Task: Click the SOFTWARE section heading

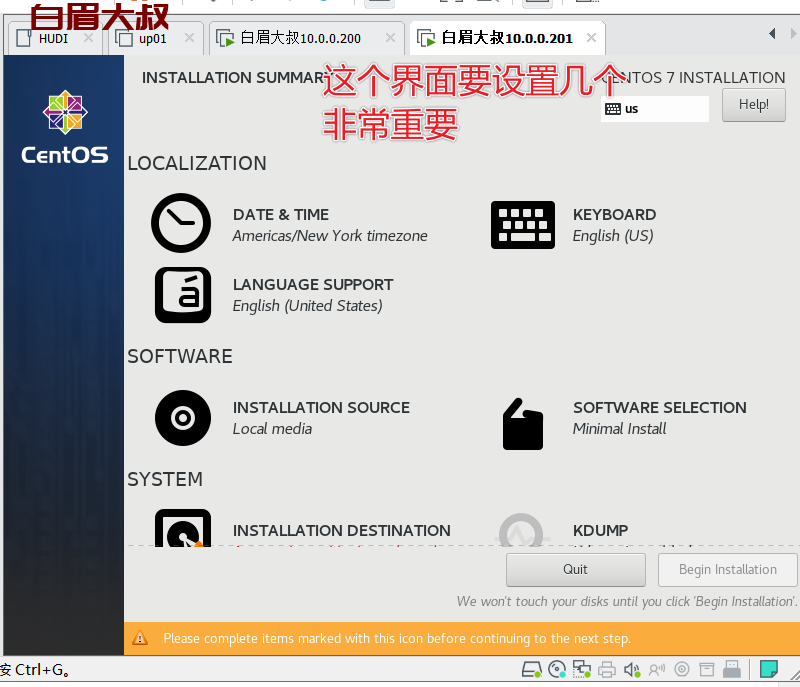Action: click(180, 356)
